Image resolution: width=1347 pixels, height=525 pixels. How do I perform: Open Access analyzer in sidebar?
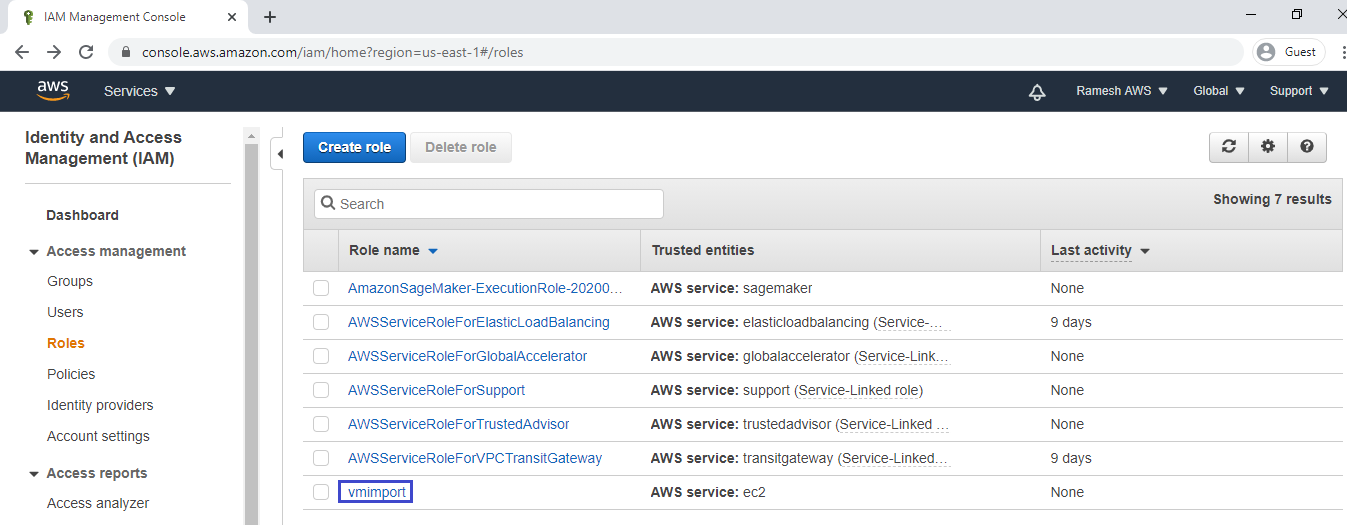98,503
